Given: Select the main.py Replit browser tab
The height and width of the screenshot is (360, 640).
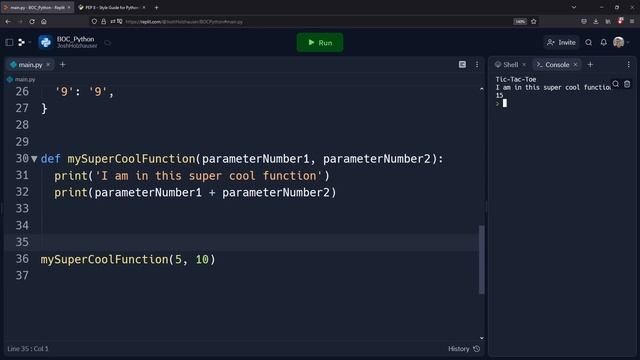Looking at the screenshot, I should coord(37,7).
